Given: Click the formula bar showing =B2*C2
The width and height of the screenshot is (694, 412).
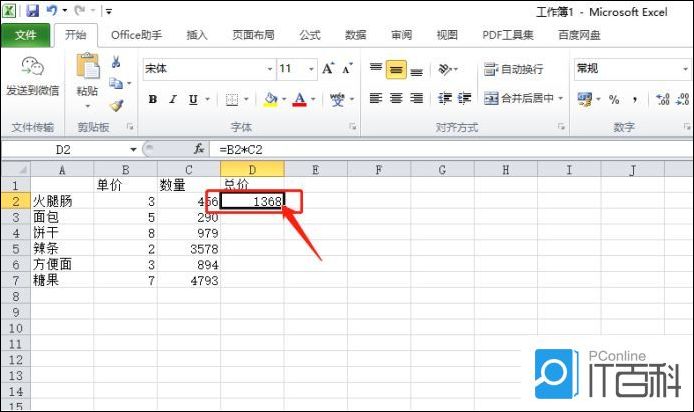Looking at the screenshot, I should (x=450, y=150).
